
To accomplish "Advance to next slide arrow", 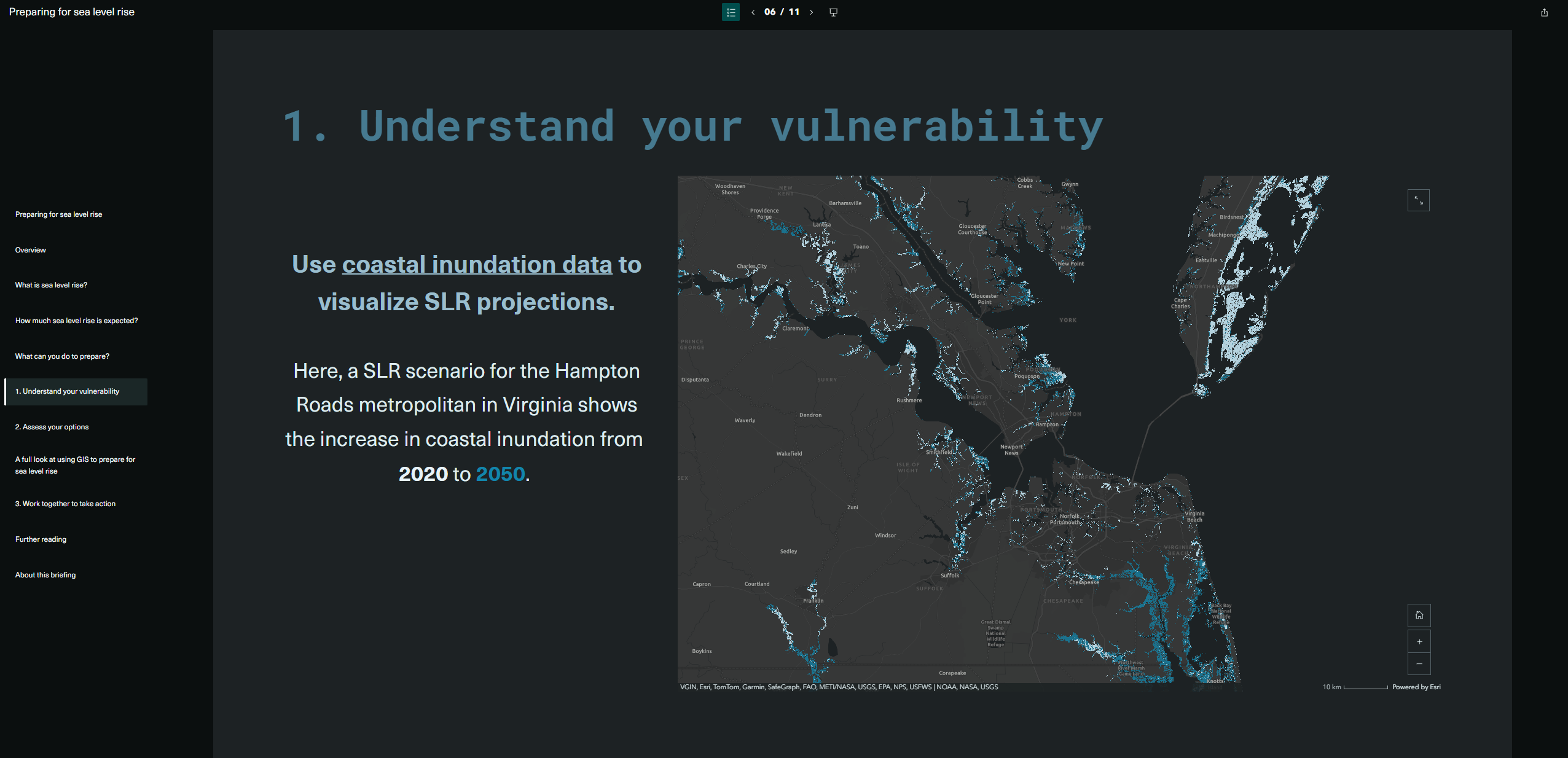I will [x=811, y=12].
